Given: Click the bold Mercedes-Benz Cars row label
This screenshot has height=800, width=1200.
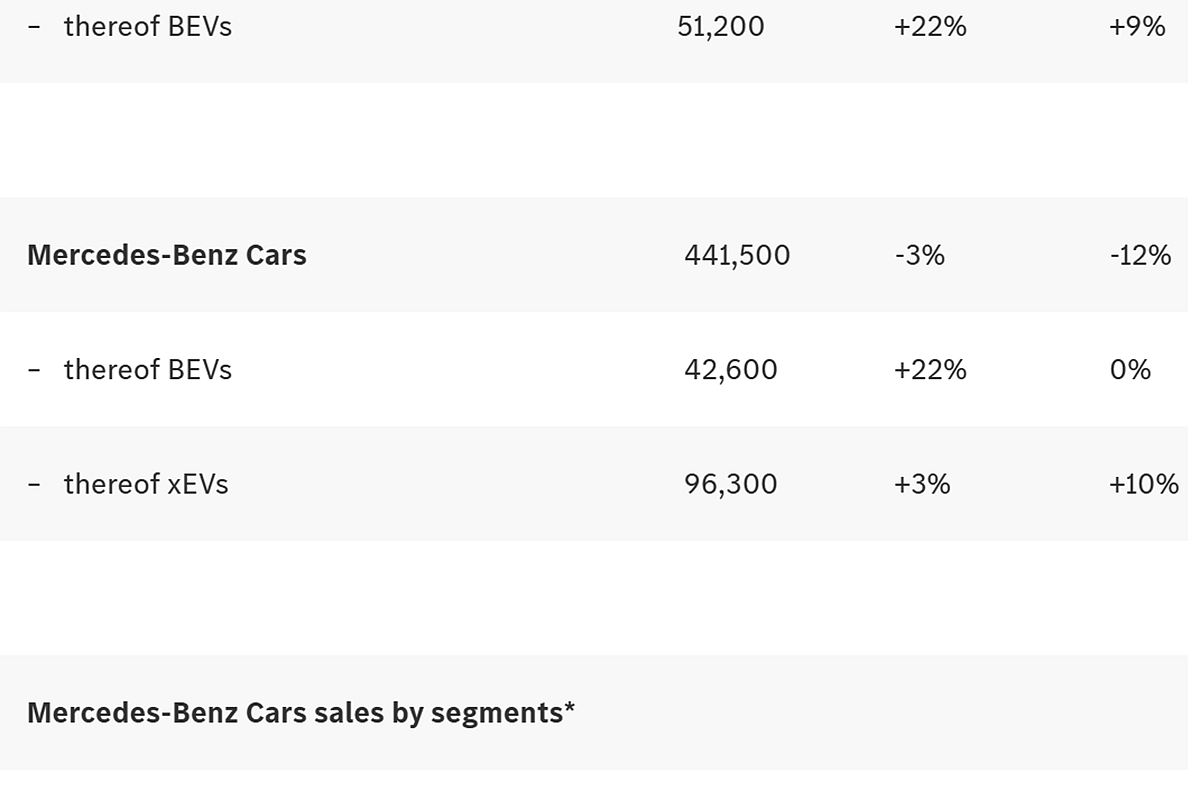Looking at the screenshot, I should point(167,255).
